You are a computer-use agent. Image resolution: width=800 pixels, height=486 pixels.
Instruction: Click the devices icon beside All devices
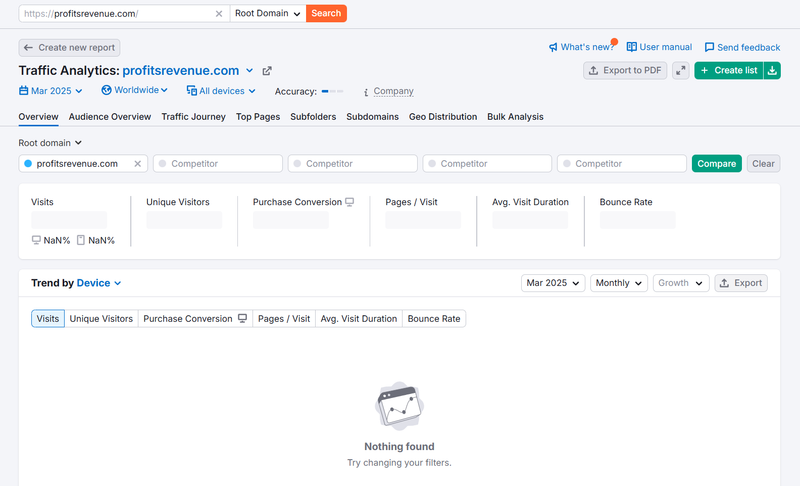192,91
